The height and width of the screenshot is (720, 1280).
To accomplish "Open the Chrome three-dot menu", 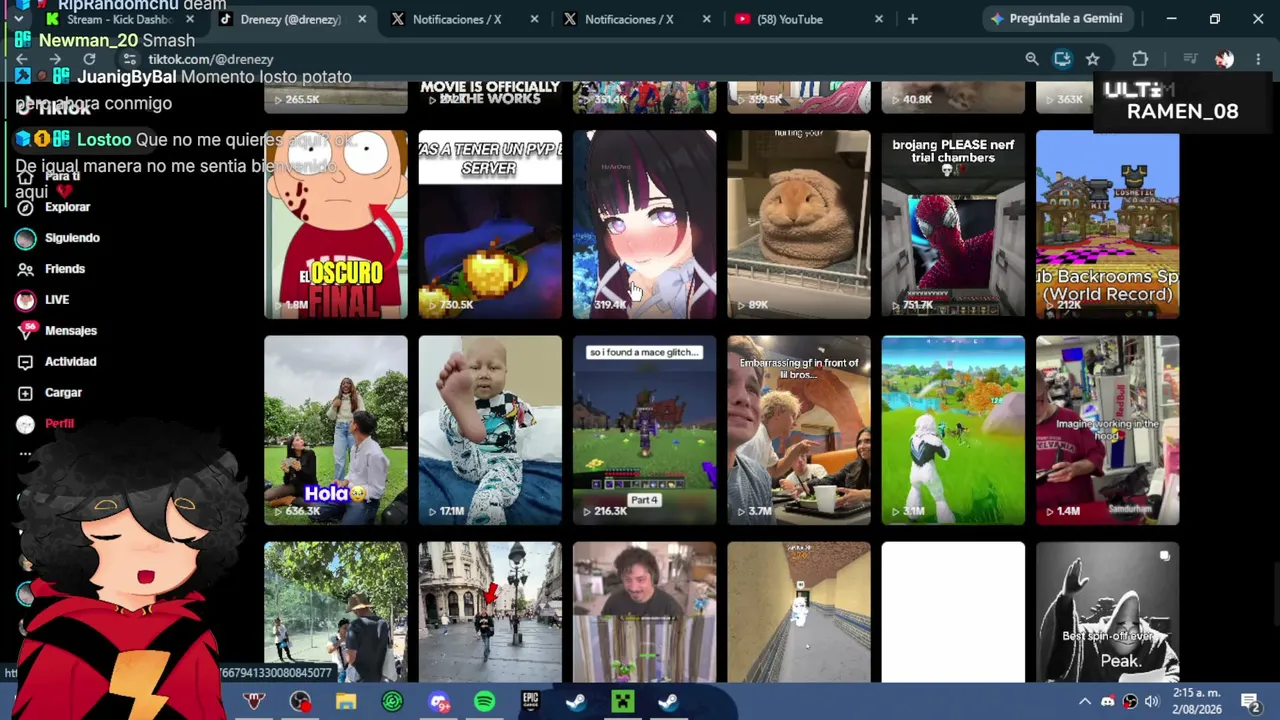I will [x=1258, y=59].
